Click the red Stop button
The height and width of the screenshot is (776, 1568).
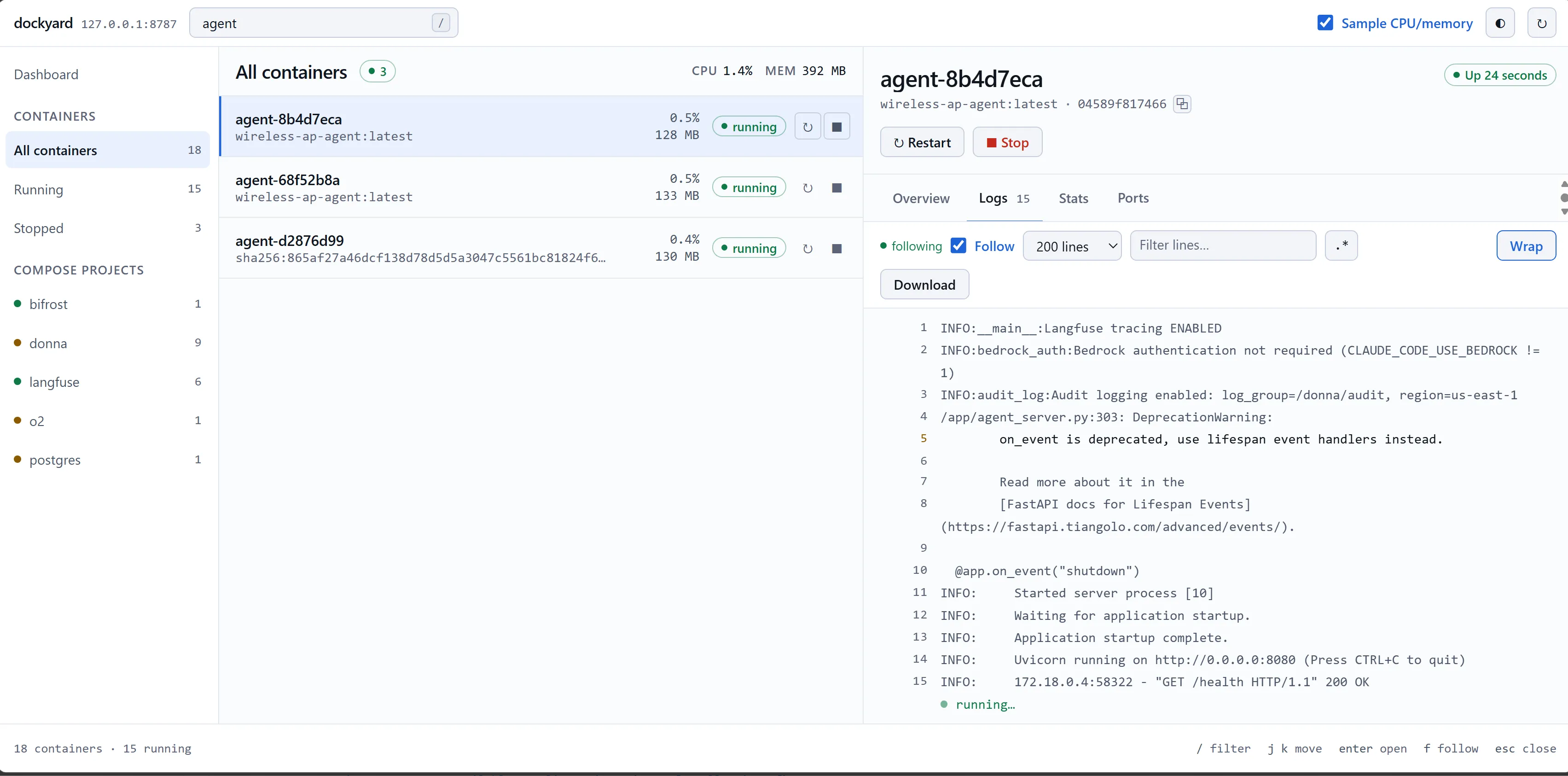coord(1007,142)
